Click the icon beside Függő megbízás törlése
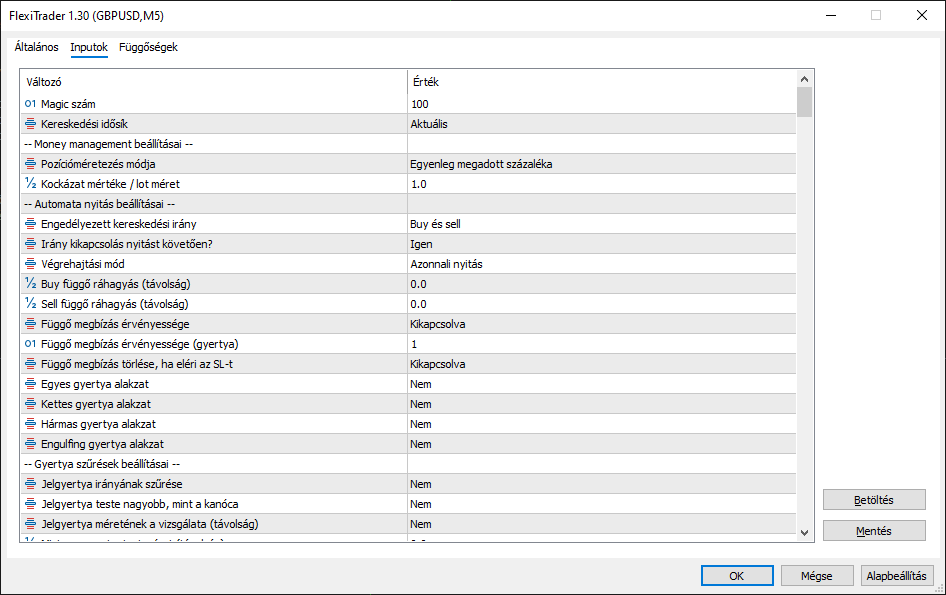Viewport: 946px width, 595px height. pyautogui.click(x=30, y=364)
